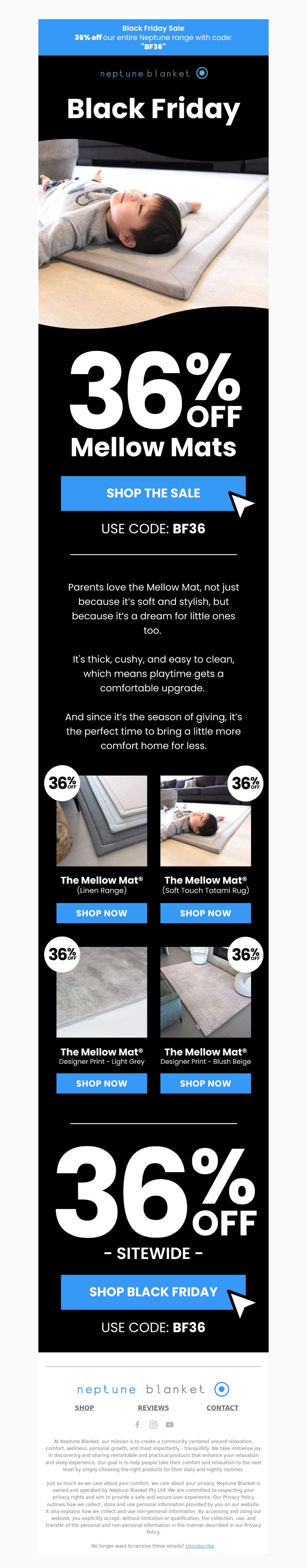Open the REVIEWS footer link
Viewport: 307px width, 1568px height.
click(x=153, y=1407)
